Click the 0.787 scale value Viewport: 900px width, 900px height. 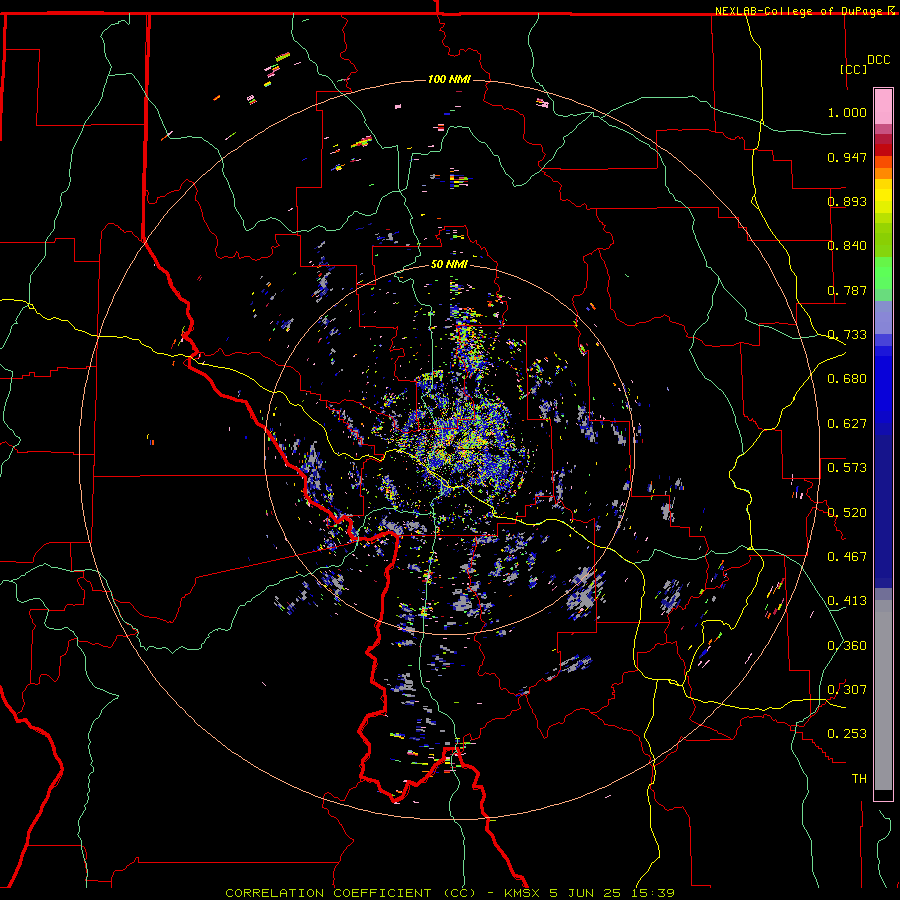847,290
